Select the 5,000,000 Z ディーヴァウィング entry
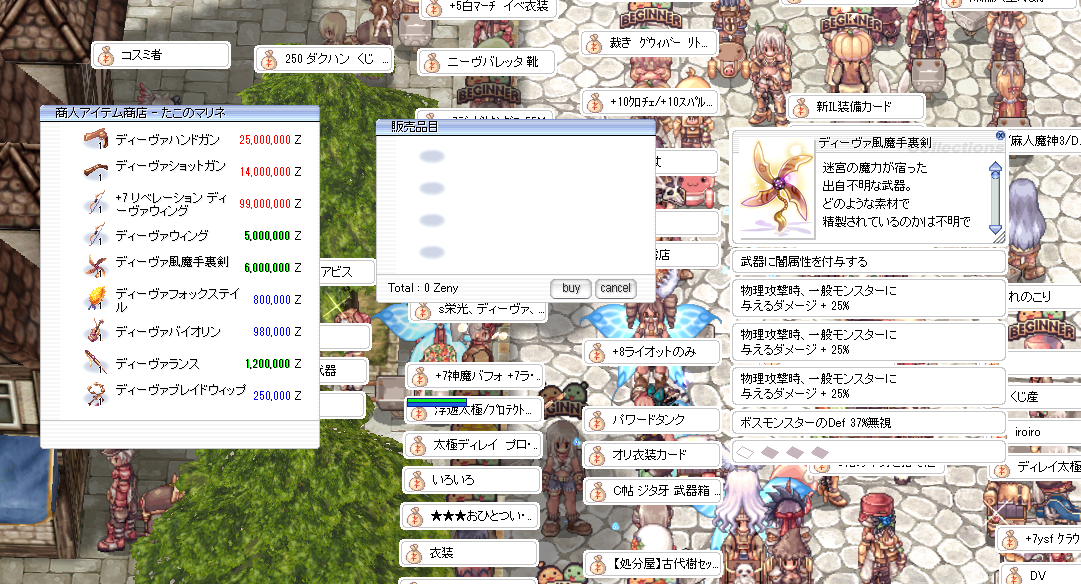Screen dimensions: 1081x584 coord(162,236)
